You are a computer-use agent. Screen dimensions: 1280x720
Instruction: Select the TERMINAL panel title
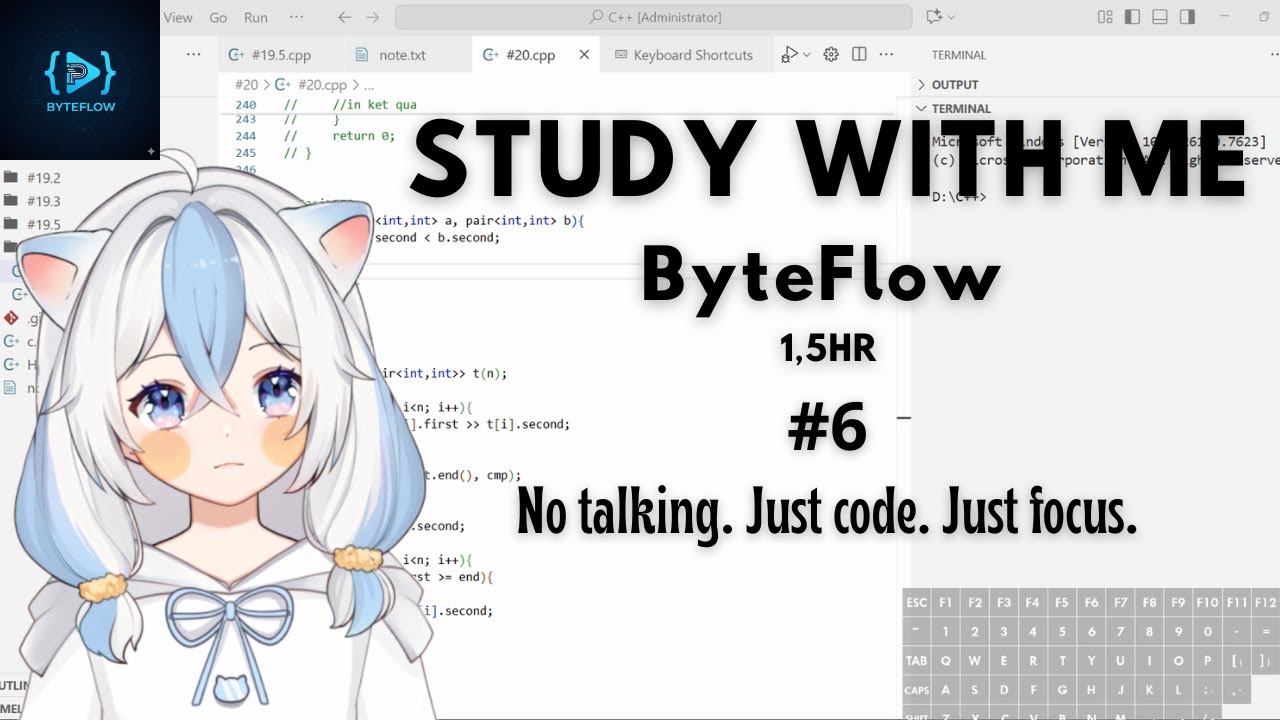click(959, 55)
